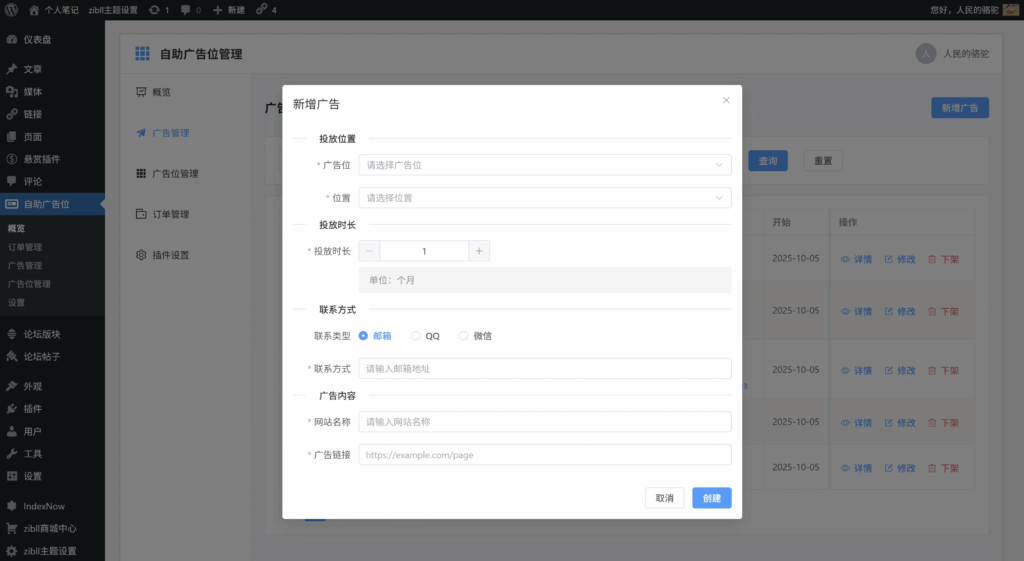Increase 投放时长 with the plus button
Image resolution: width=1024 pixels, height=561 pixels.
click(x=479, y=251)
